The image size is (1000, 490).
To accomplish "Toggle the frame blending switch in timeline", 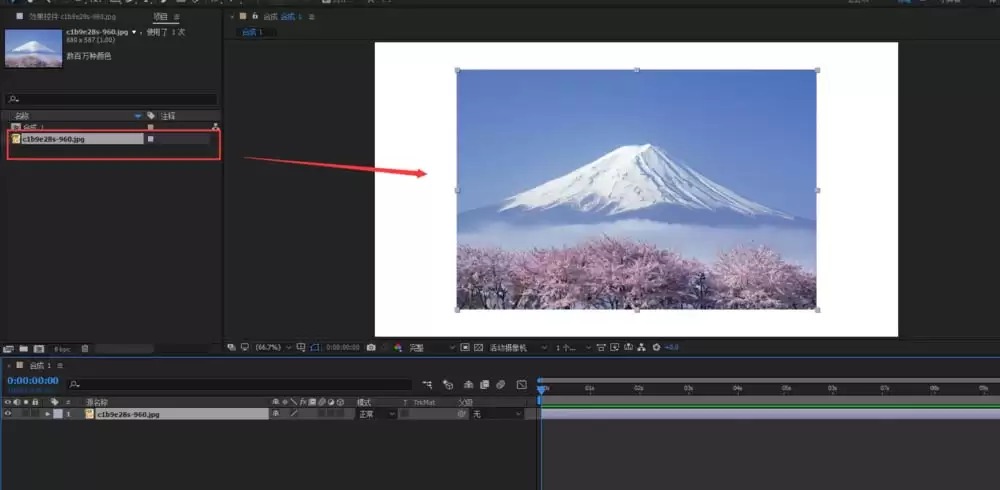I will (x=485, y=385).
